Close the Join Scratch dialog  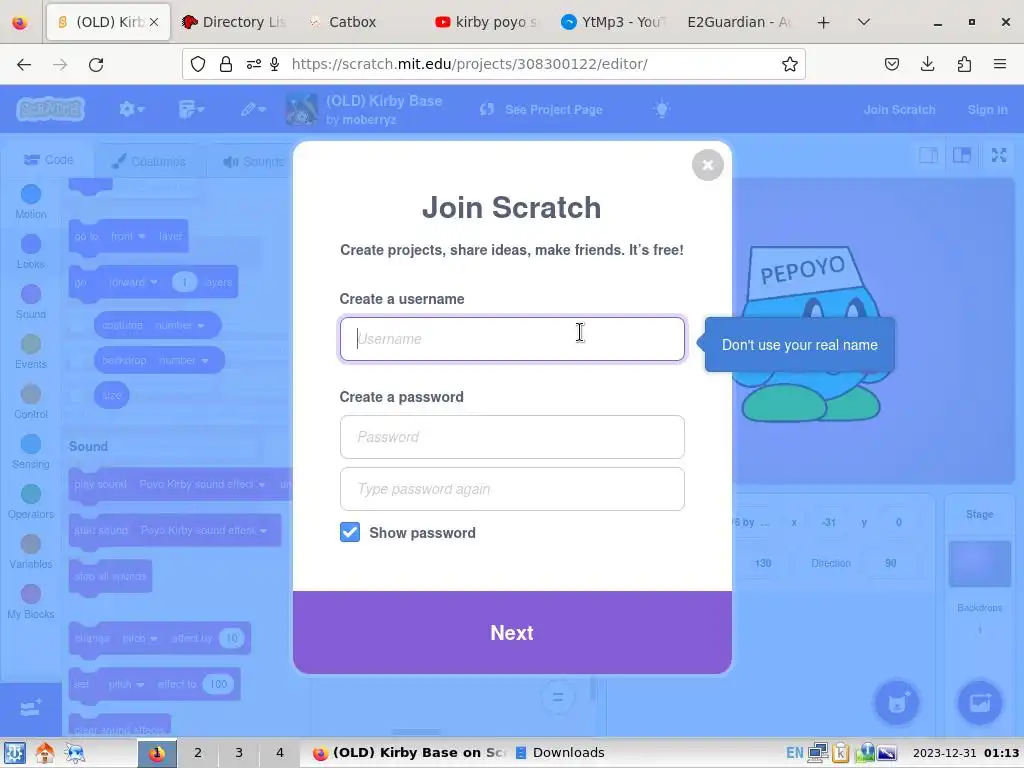pos(707,165)
